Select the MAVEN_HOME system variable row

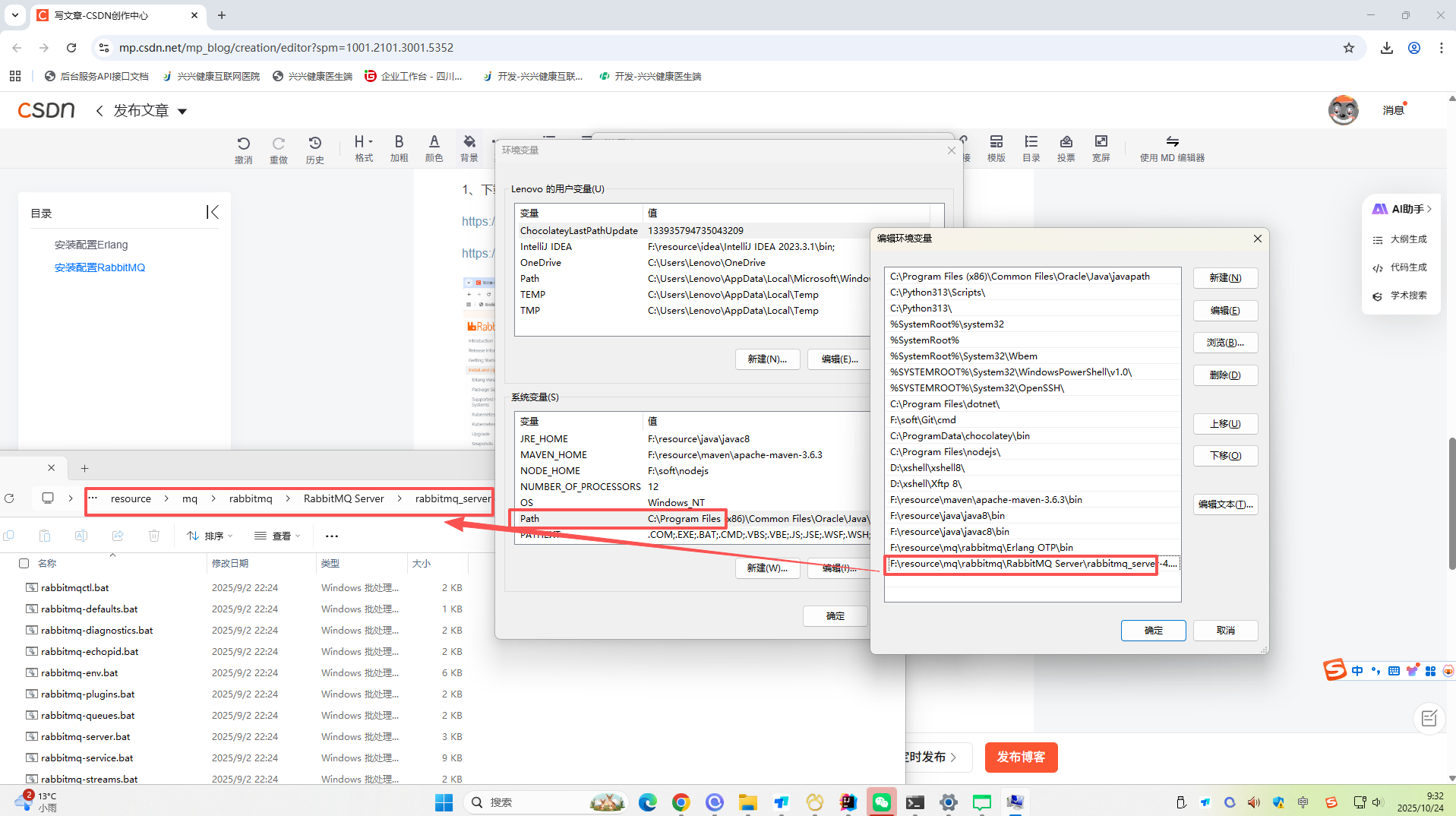pyautogui.click(x=693, y=454)
